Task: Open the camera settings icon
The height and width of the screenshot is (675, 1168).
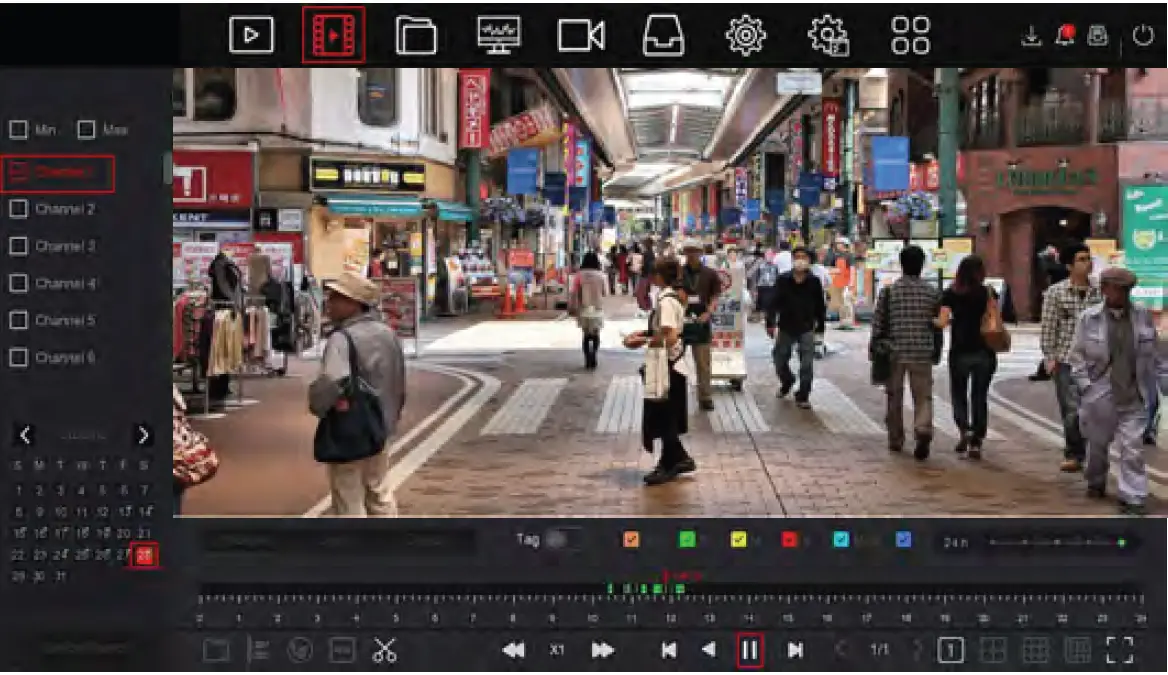Action: pos(580,35)
